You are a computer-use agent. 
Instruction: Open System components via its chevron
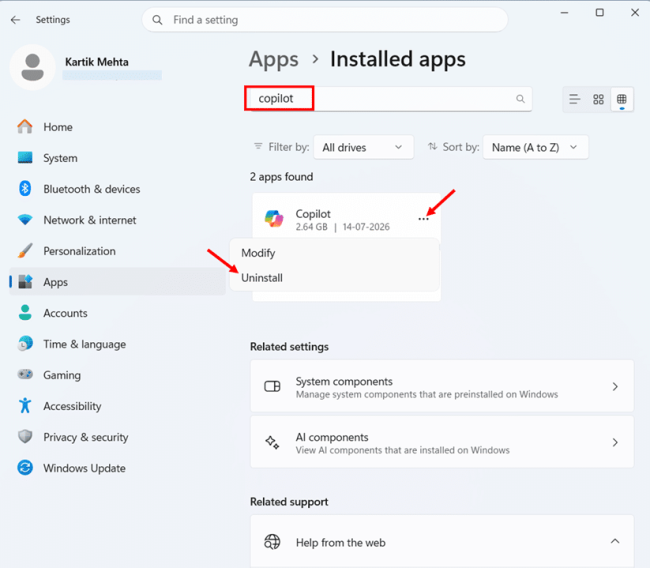pyautogui.click(x=615, y=386)
